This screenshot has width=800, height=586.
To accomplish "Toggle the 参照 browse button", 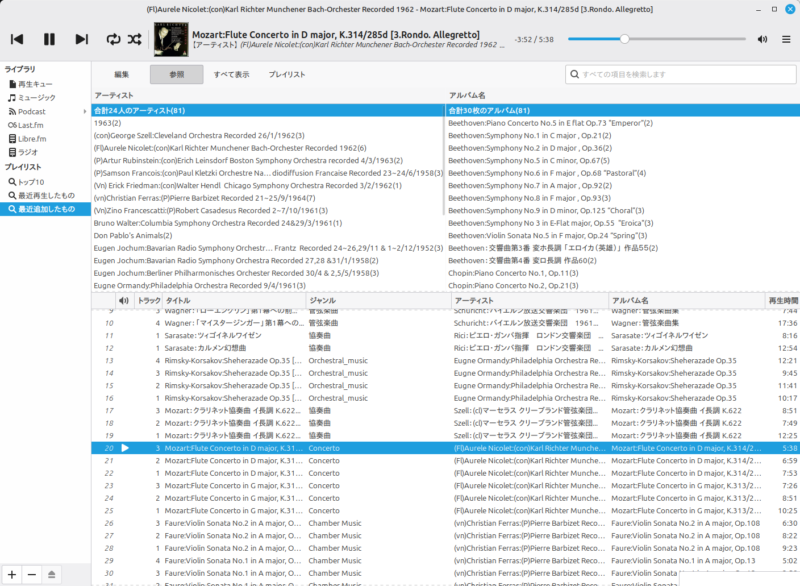I will (176, 75).
